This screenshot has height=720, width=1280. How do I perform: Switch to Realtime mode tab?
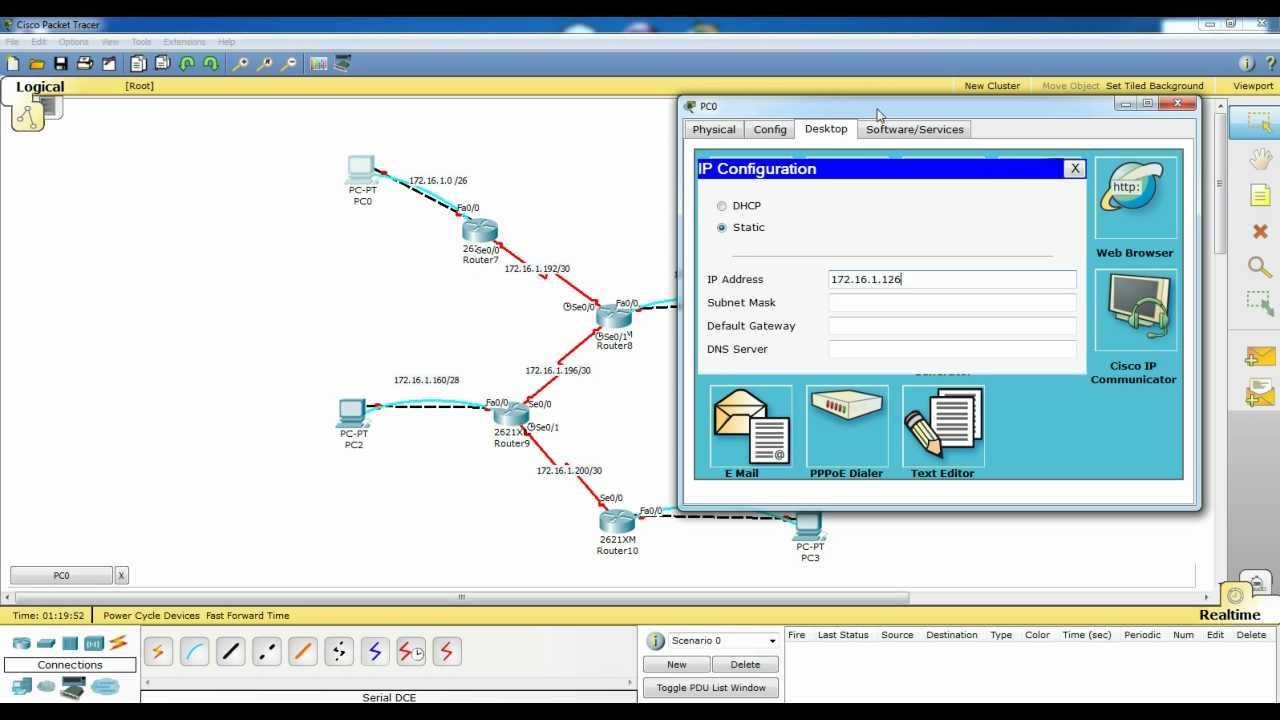coord(1230,615)
